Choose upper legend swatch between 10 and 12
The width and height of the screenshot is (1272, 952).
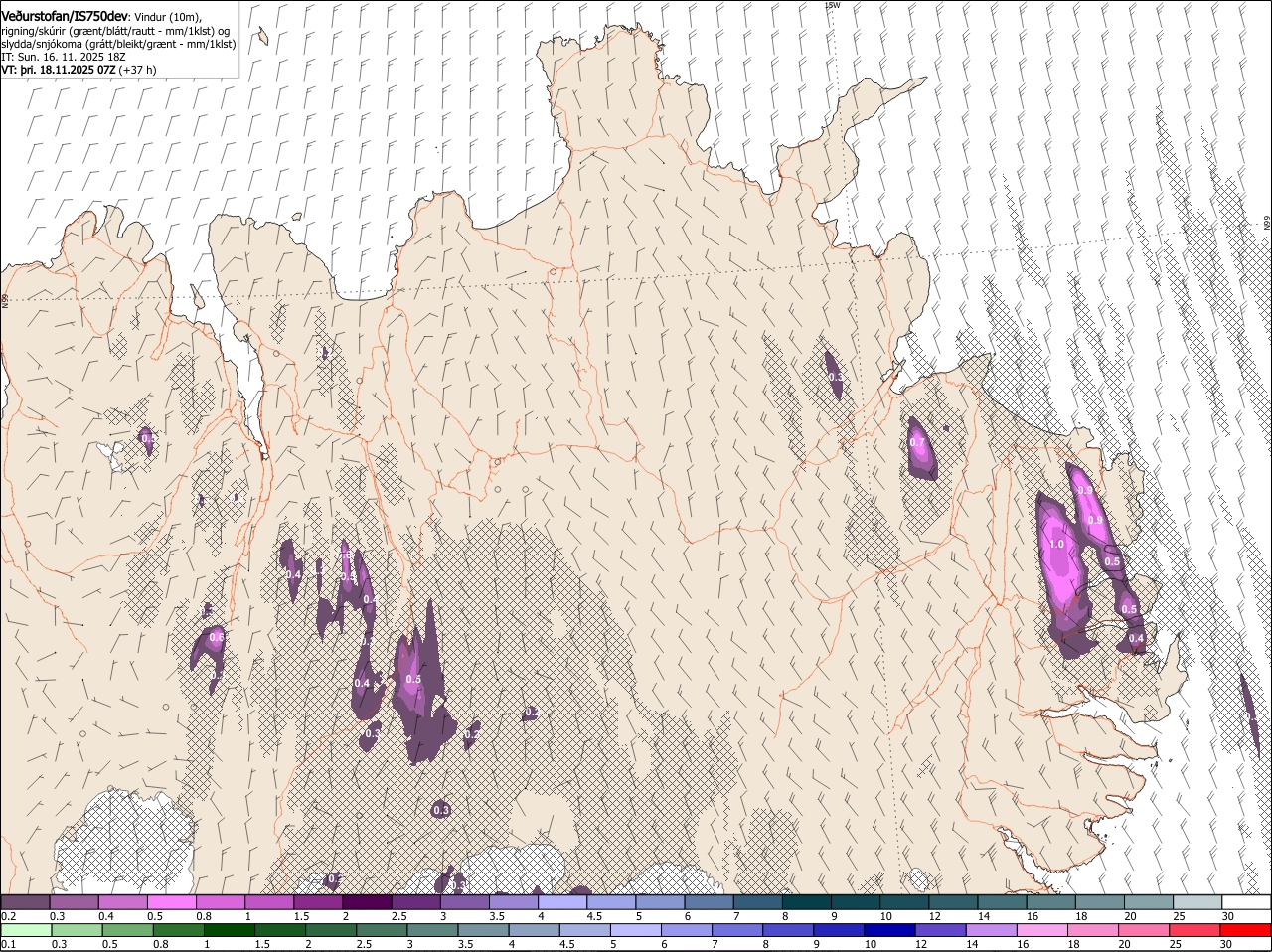(903, 902)
